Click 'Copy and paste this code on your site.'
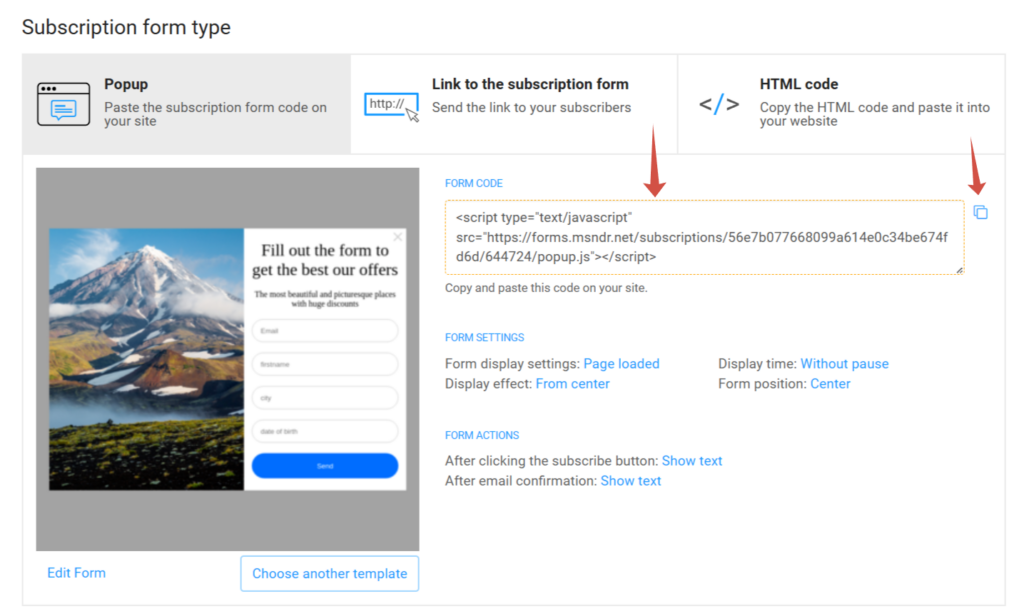1024x609 pixels. pos(546,288)
